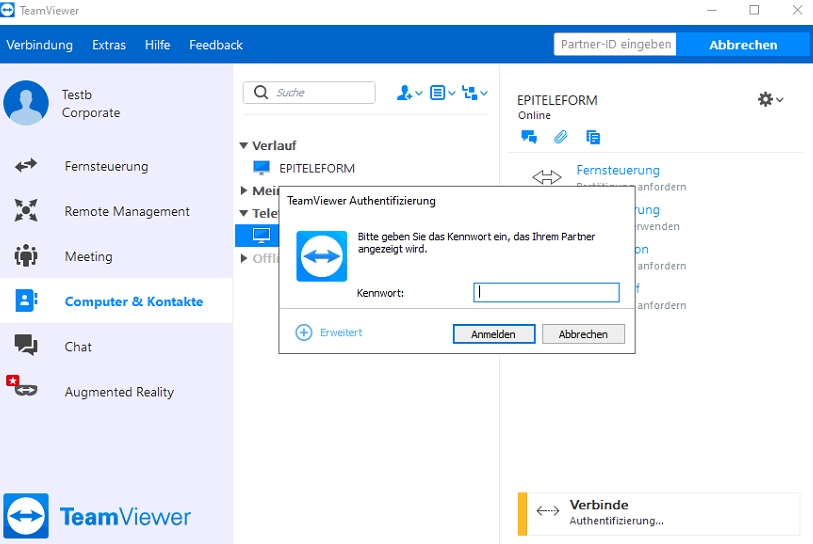Open the Verbindung menu
The width and height of the screenshot is (813, 544).
(x=39, y=45)
